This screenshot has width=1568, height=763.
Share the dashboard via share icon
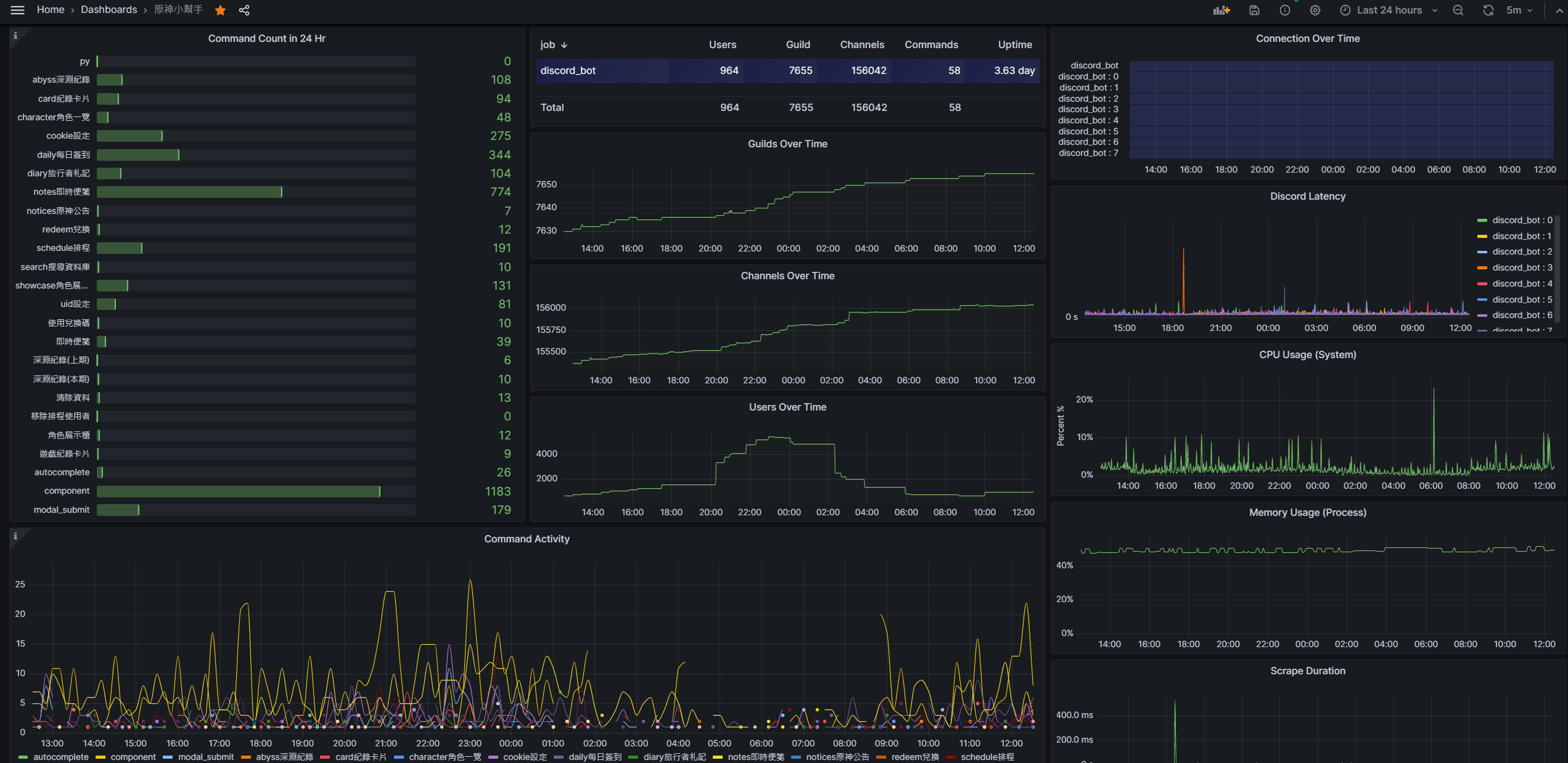click(244, 10)
